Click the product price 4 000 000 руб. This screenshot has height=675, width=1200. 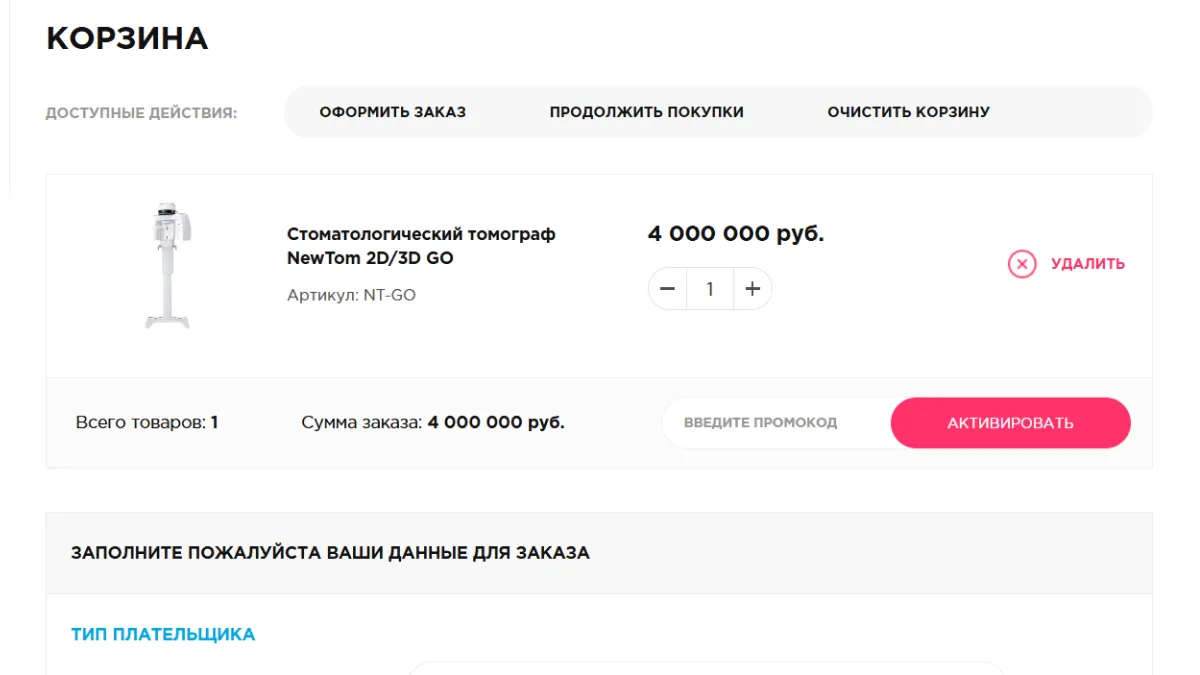(x=736, y=234)
